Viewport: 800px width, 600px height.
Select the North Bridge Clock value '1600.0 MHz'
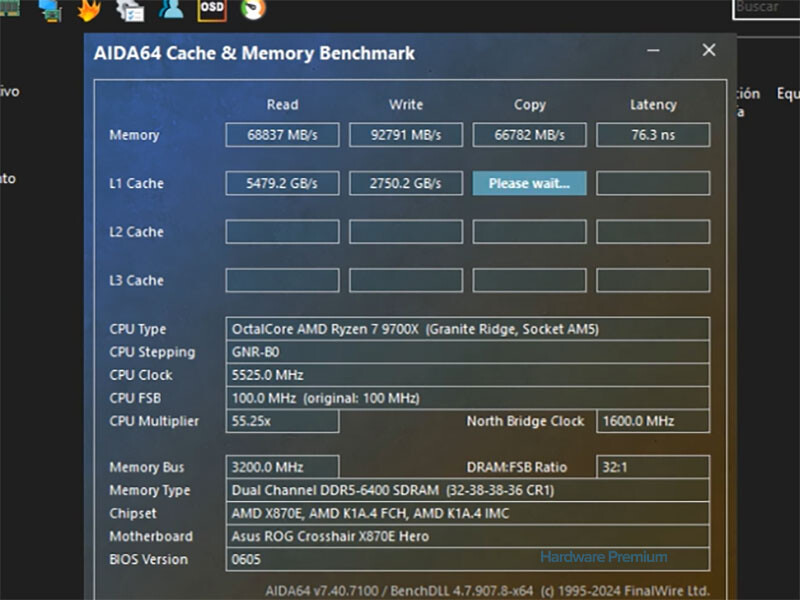tap(653, 421)
